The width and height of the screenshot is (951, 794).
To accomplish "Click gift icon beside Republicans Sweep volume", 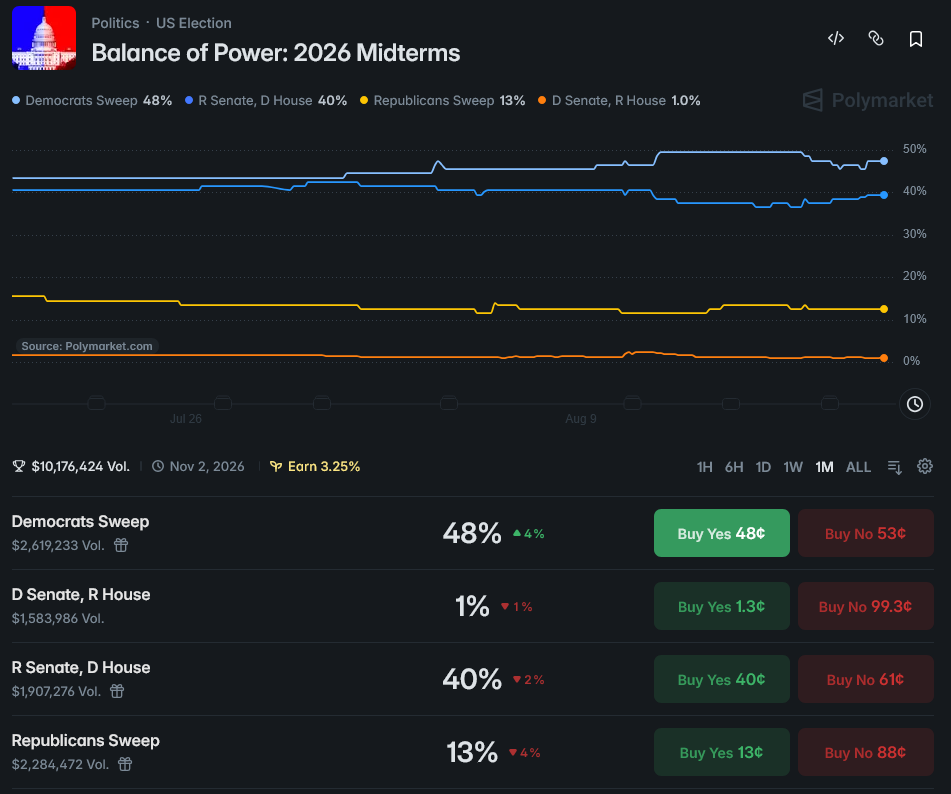I will [x=125, y=764].
